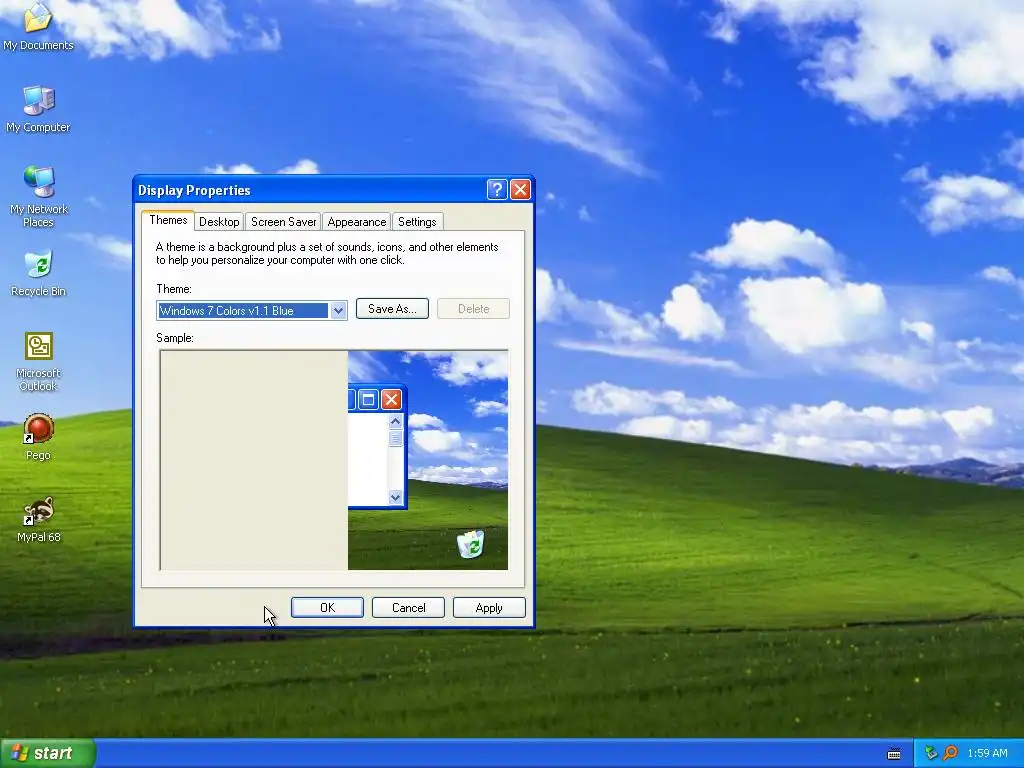Click the orange magnifier tray icon
Image resolution: width=1024 pixels, height=768 pixels.
[x=950, y=753]
